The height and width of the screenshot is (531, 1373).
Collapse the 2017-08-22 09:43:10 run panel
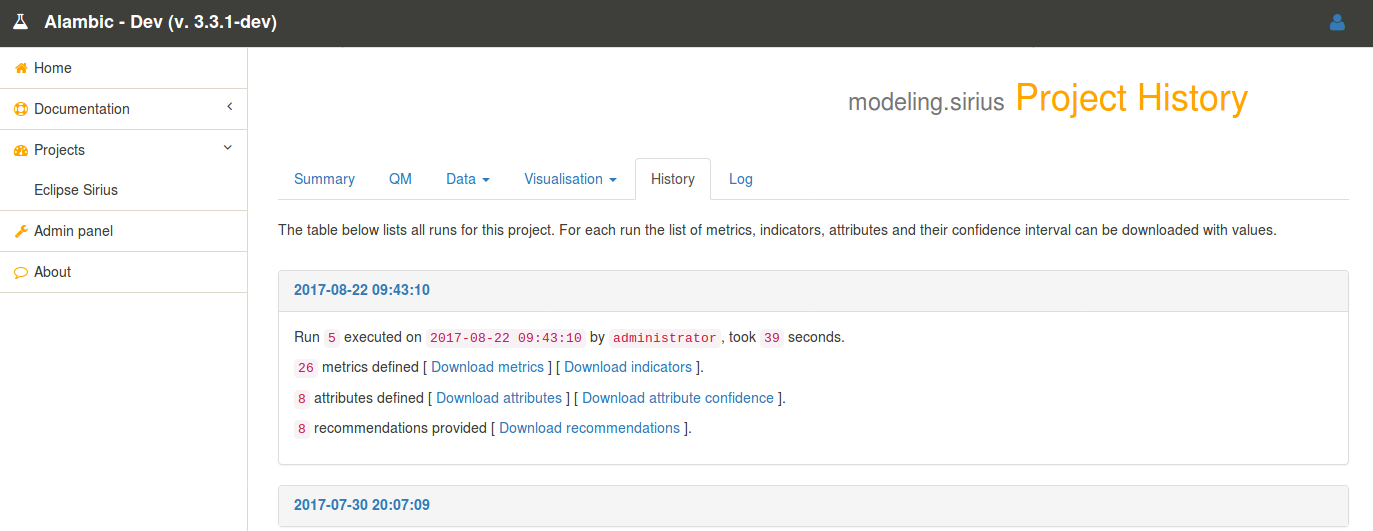point(362,290)
